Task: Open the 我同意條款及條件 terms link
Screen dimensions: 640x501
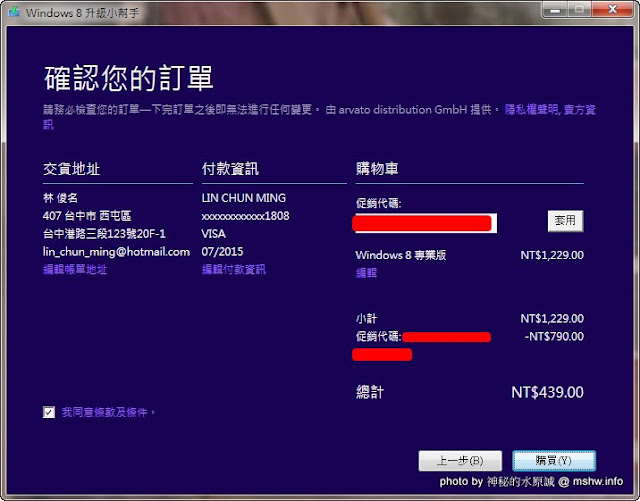Action: tap(109, 412)
